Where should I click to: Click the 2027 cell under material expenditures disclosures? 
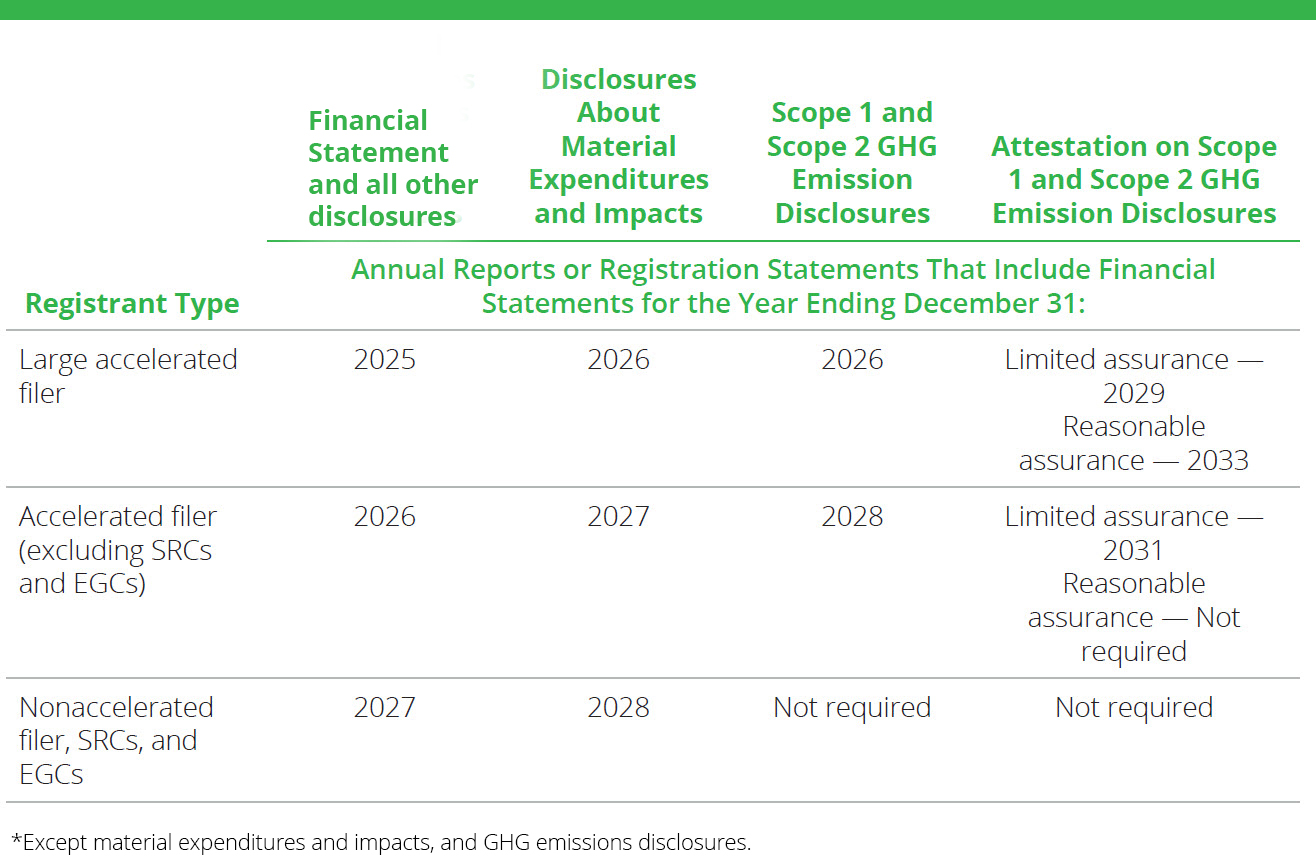pos(618,516)
